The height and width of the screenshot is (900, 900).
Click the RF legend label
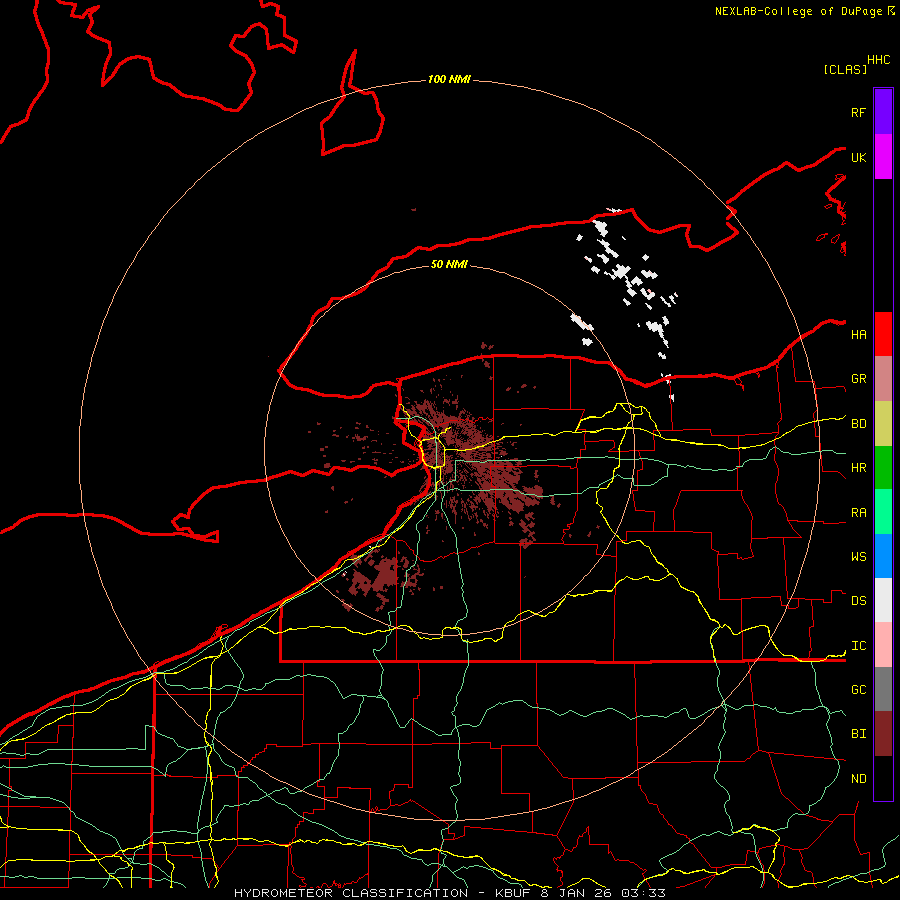(858, 112)
